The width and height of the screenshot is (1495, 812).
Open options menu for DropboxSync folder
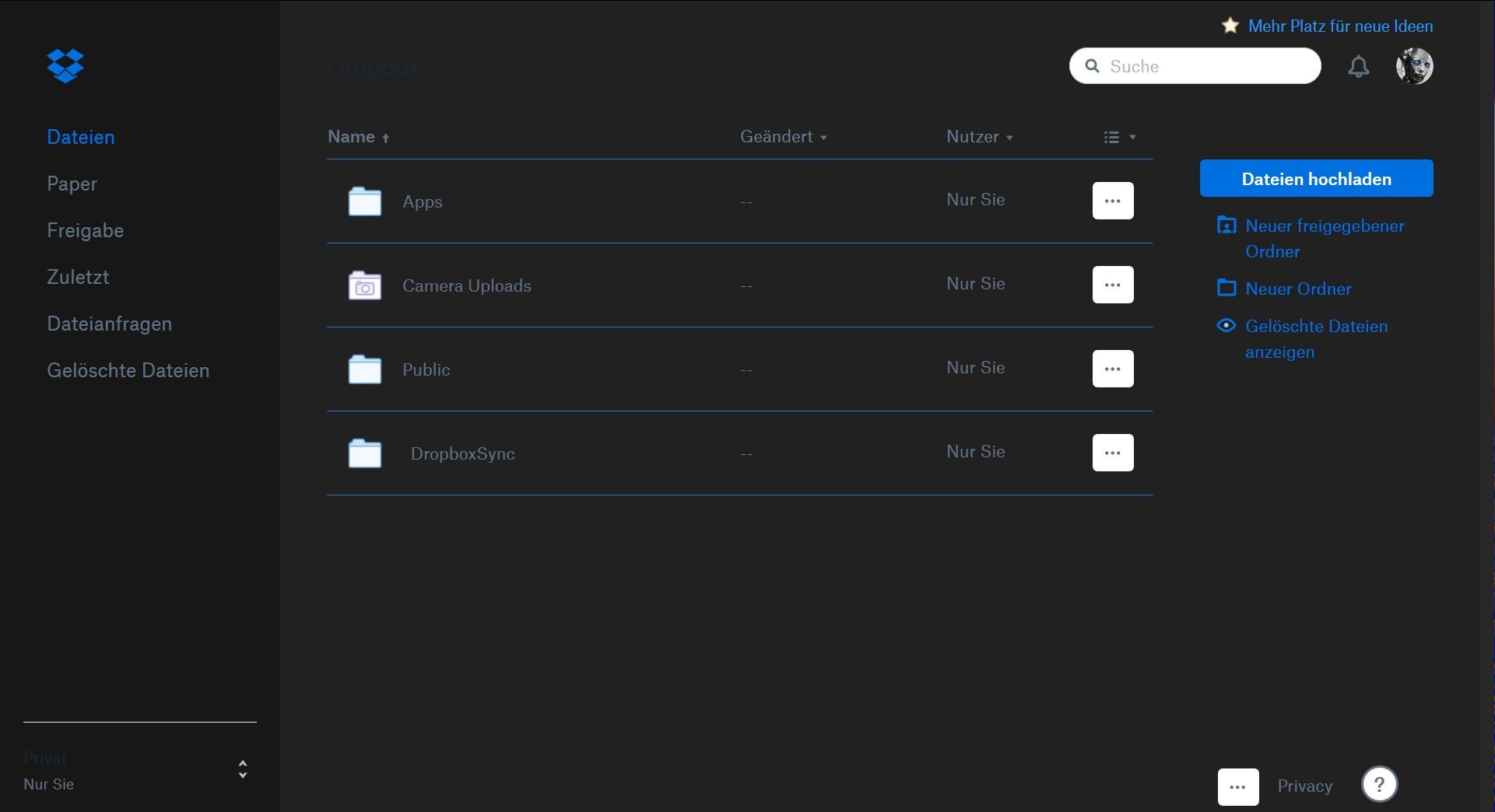click(x=1113, y=452)
